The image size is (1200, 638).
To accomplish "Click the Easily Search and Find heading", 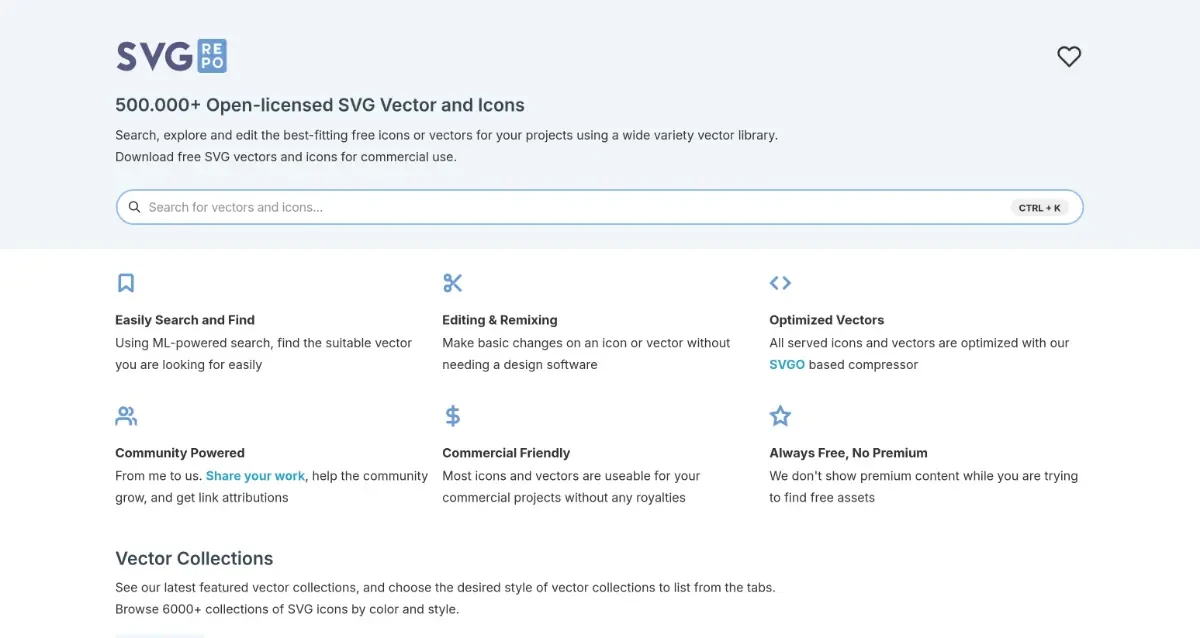I will (x=185, y=320).
